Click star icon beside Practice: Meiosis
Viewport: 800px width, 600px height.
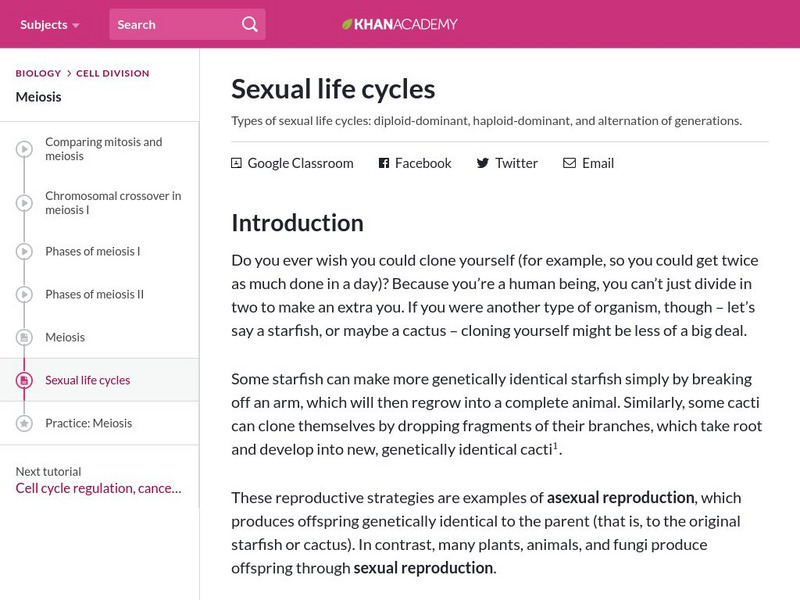pyautogui.click(x=24, y=423)
